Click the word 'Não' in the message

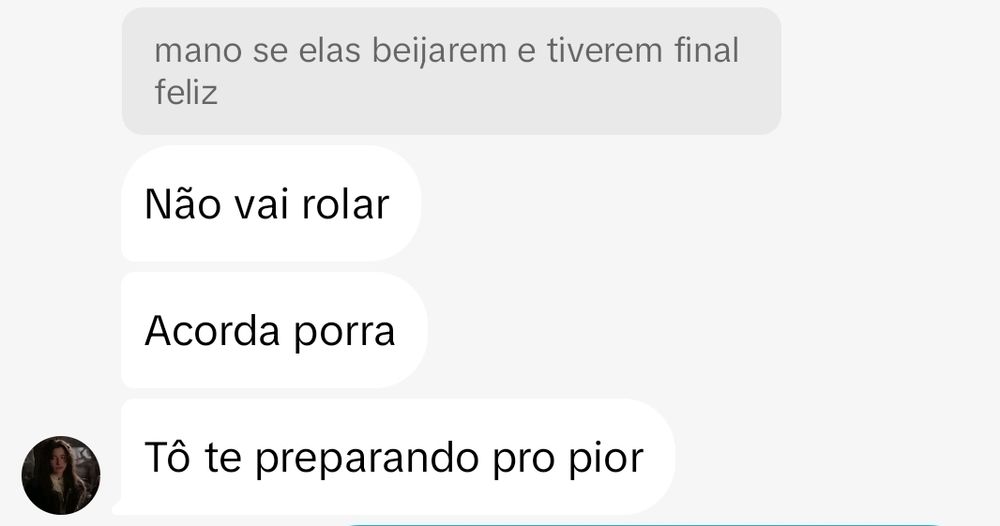[184, 204]
